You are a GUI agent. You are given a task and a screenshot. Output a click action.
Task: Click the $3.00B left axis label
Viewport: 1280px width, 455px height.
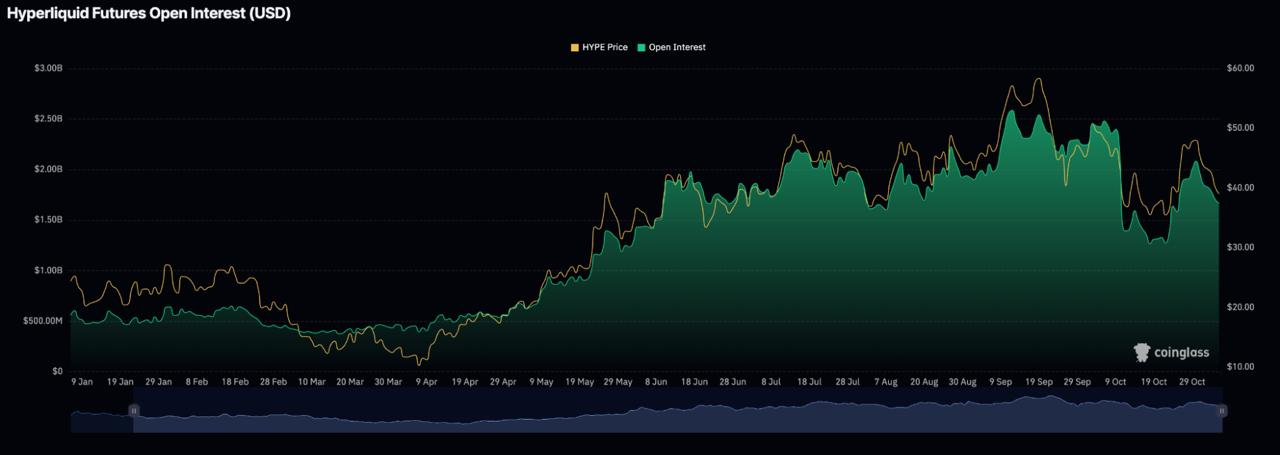coord(47,68)
